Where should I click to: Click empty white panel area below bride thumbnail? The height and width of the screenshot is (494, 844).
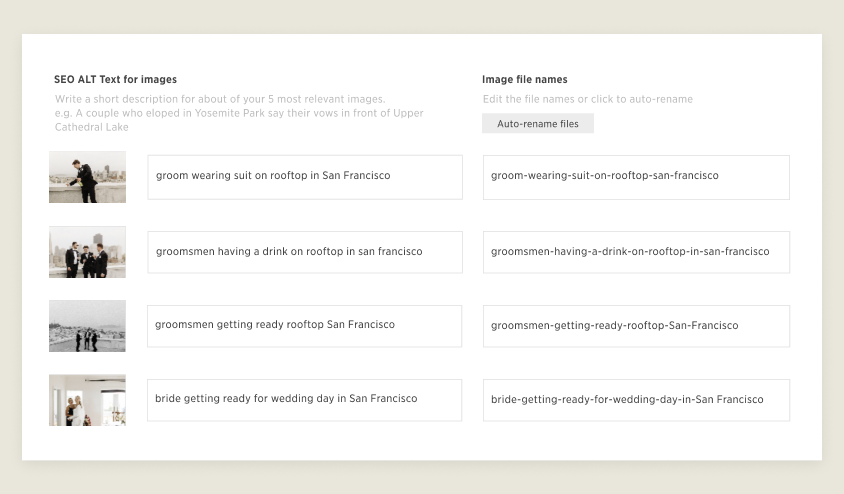(87, 443)
